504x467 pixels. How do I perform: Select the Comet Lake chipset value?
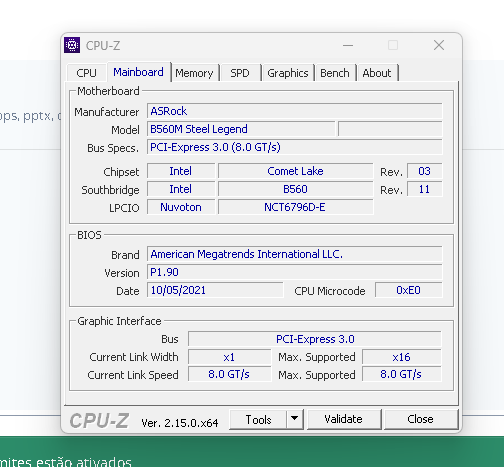point(295,171)
